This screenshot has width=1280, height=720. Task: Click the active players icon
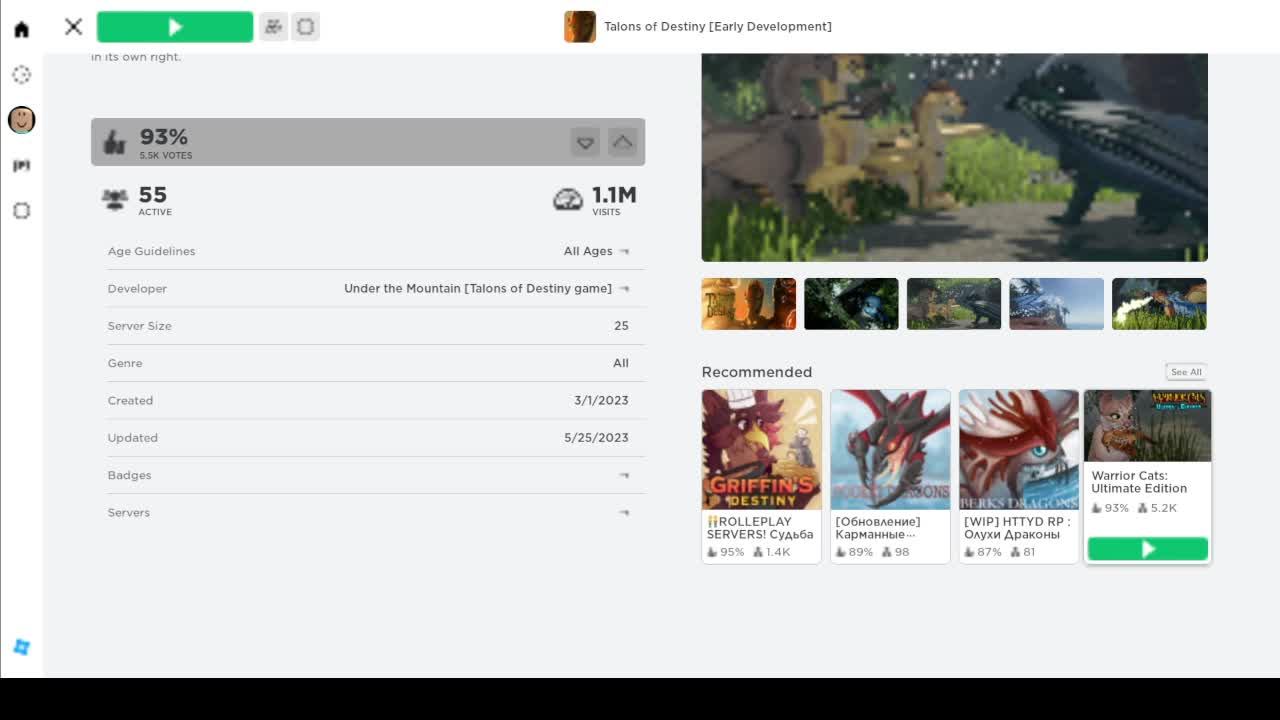pos(115,199)
